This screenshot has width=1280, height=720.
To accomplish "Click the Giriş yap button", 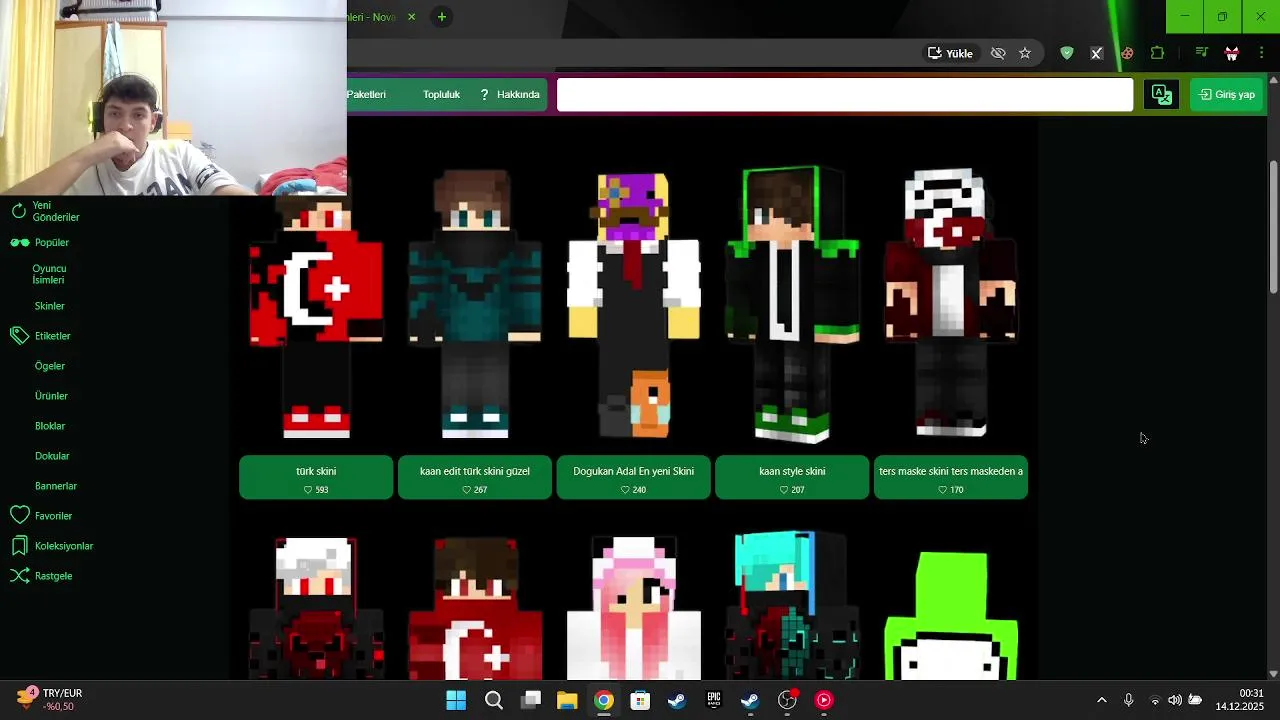I will tap(1227, 94).
